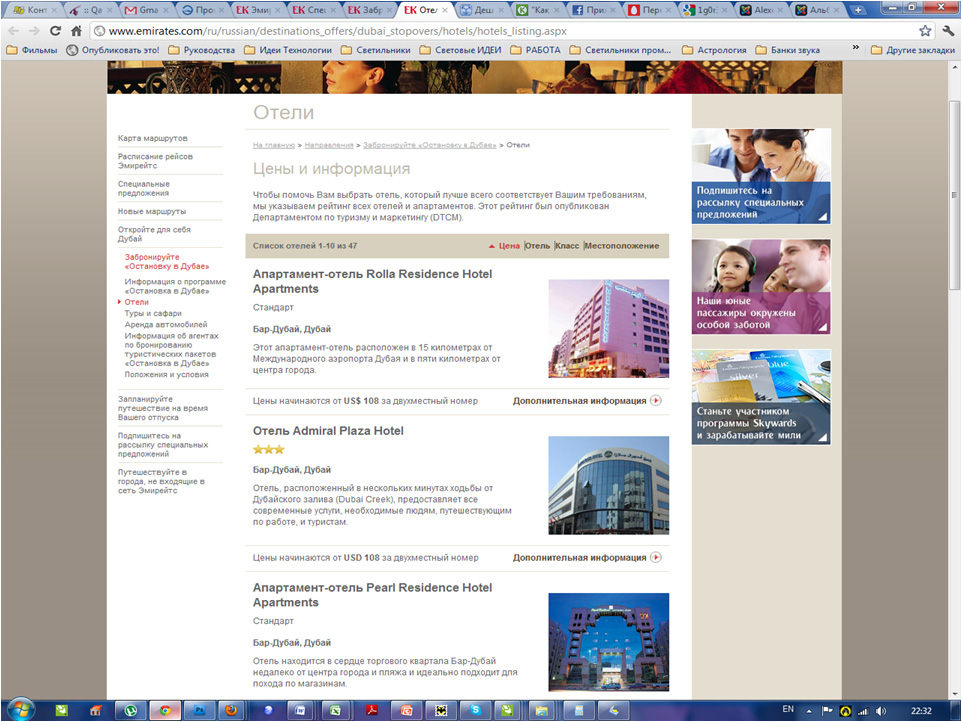Bookmark this page with the star icon
This screenshot has height=722, width=962.
click(925, 31)
